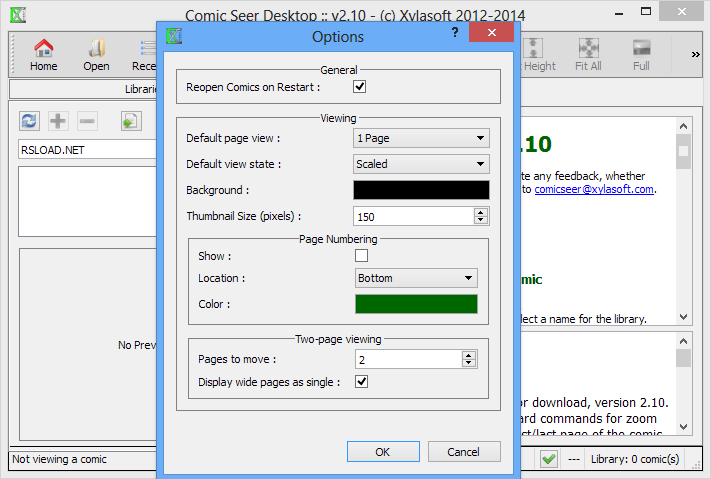Increase Pages to move with up arrow
711x479 pixels.
[469, 355]
